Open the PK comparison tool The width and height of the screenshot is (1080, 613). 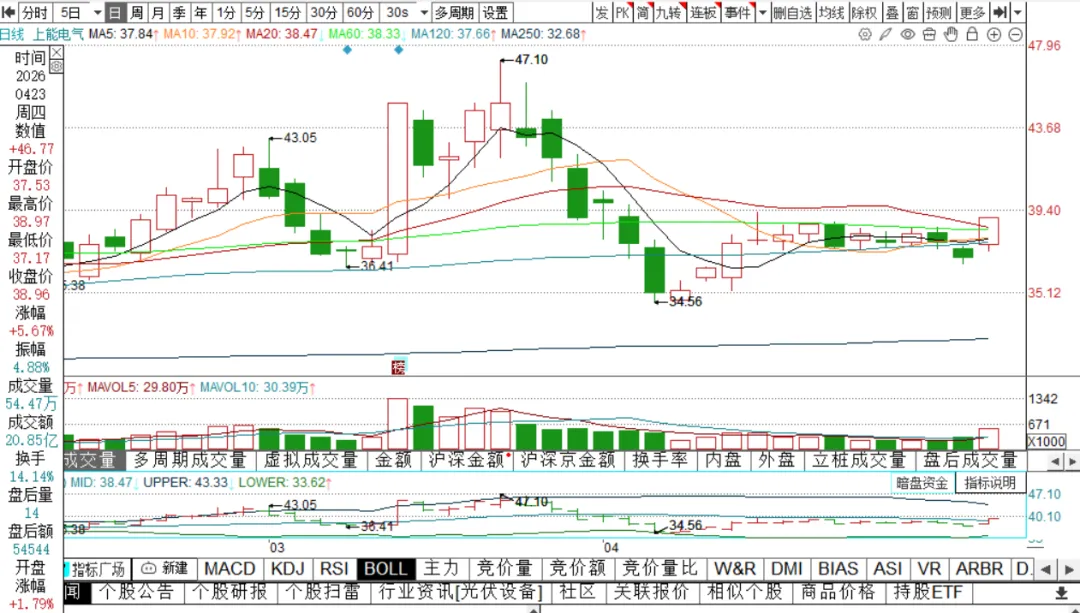pos(622,12)
